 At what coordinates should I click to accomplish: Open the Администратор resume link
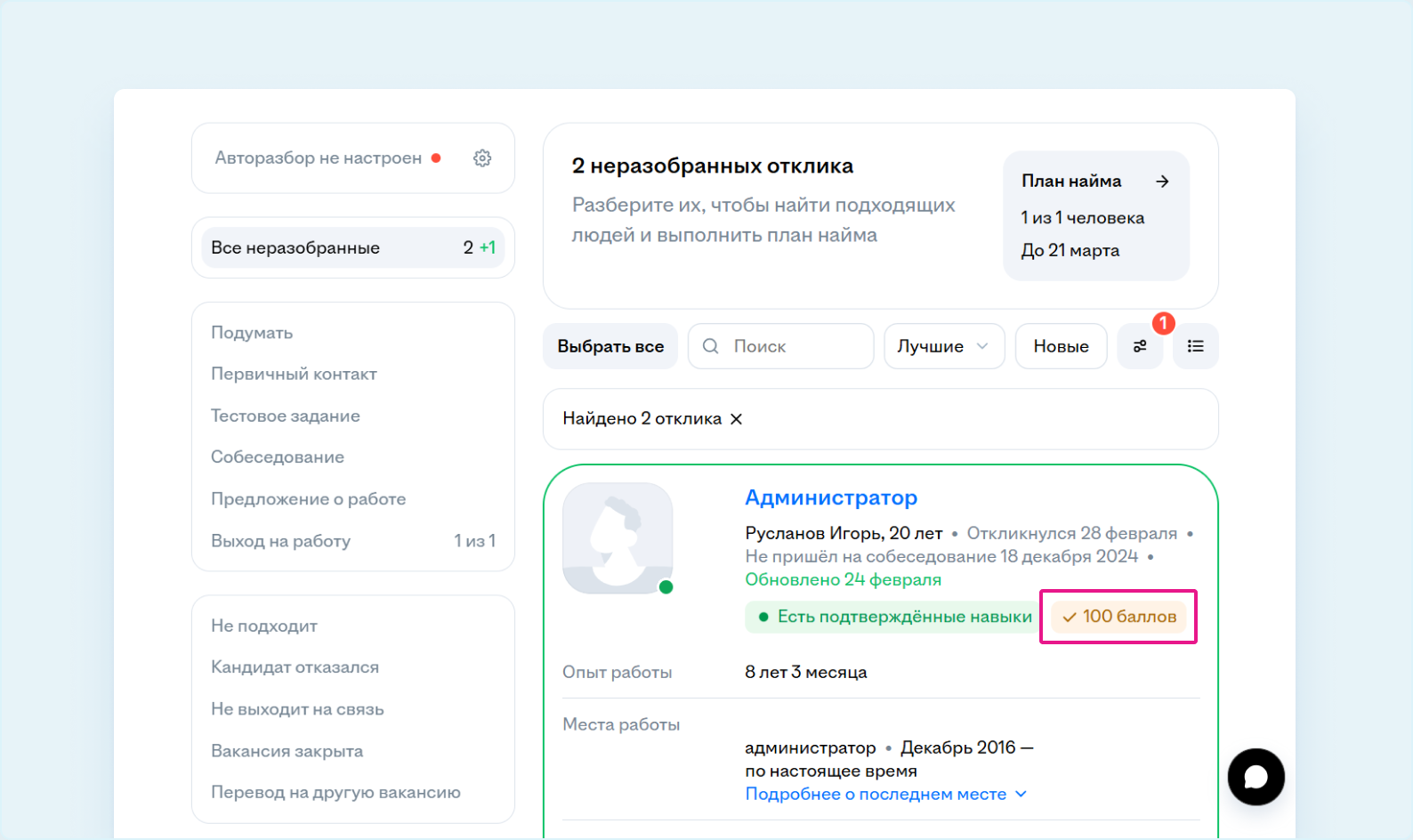point(830,497)
